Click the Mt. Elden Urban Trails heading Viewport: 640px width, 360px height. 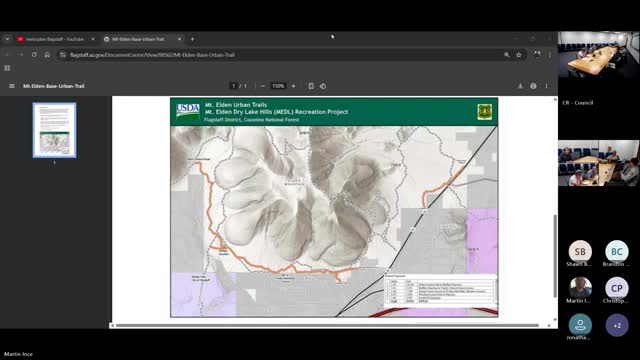[236, 105]
